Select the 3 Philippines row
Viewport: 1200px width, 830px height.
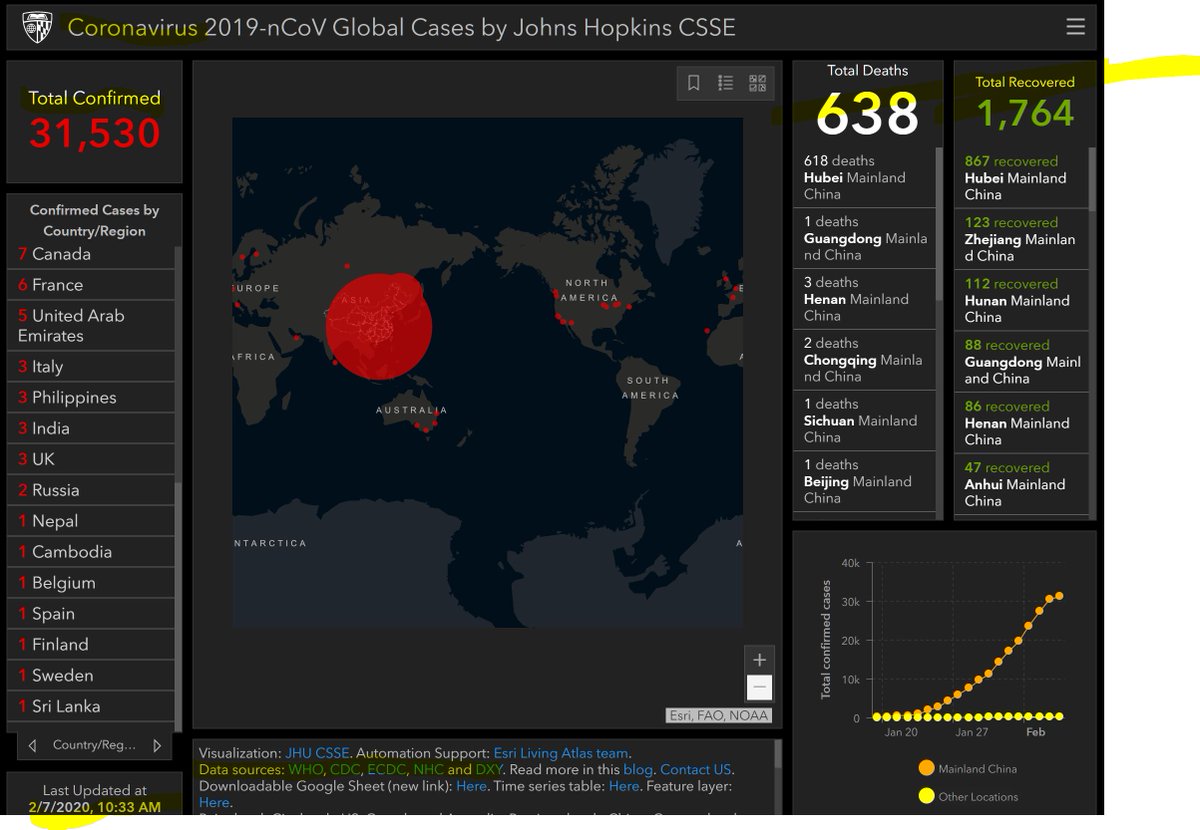tap(92, 398)
